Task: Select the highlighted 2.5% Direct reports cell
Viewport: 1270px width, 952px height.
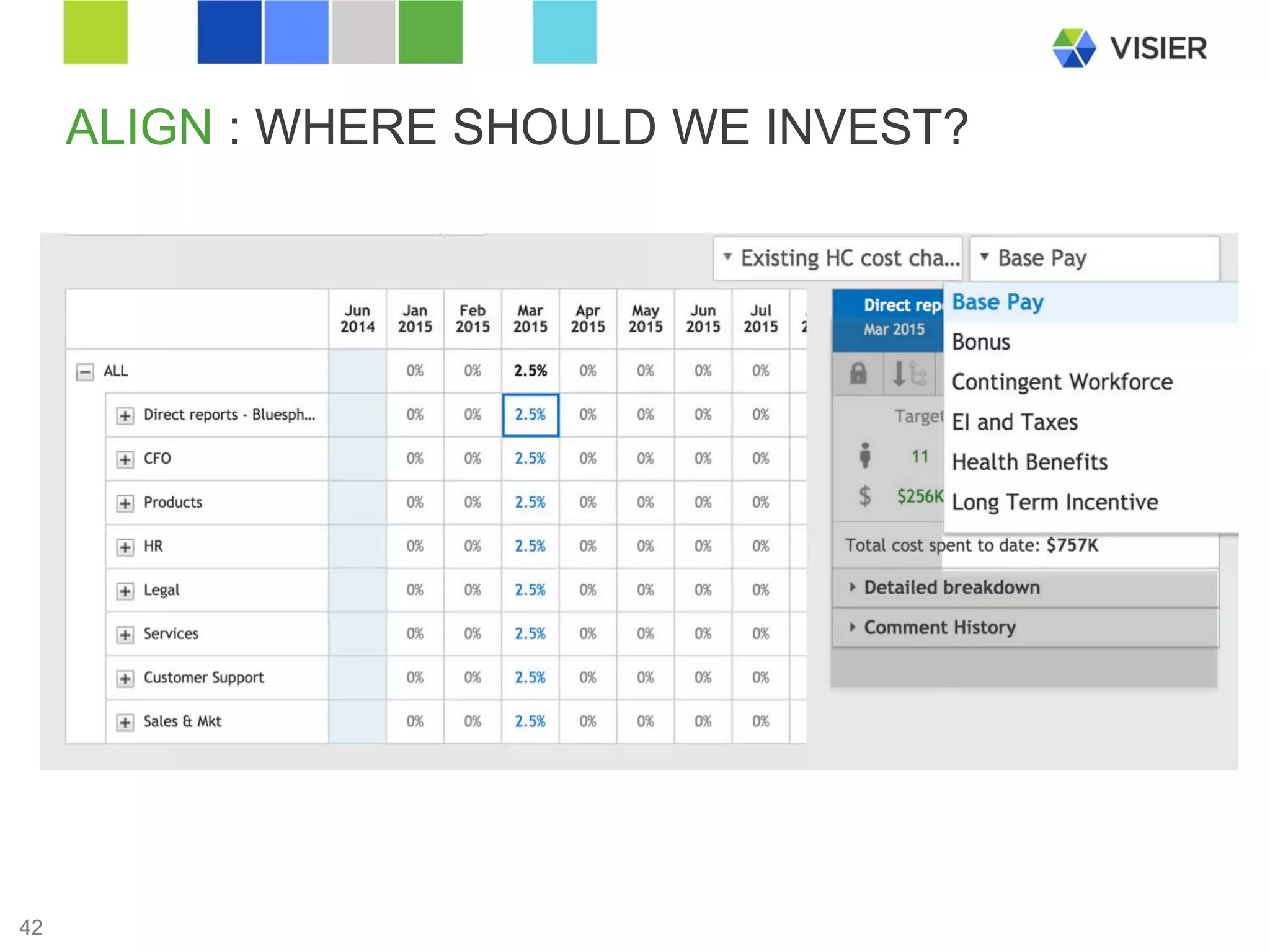Action: 530,415
